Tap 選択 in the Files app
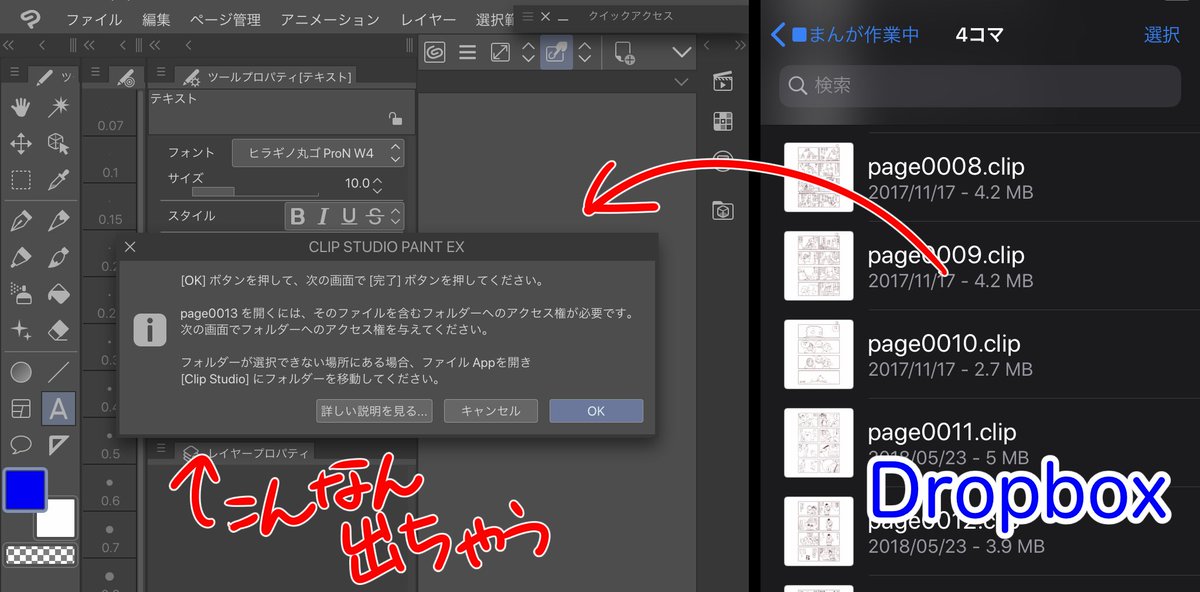Screen dimensions: 1200x592 click(1162, 35)
